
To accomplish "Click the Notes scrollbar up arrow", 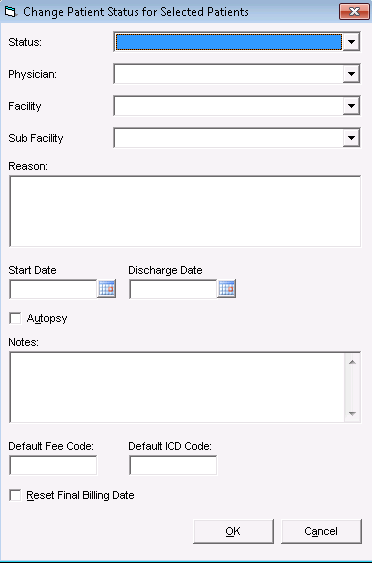I will [x=352, y=362].
